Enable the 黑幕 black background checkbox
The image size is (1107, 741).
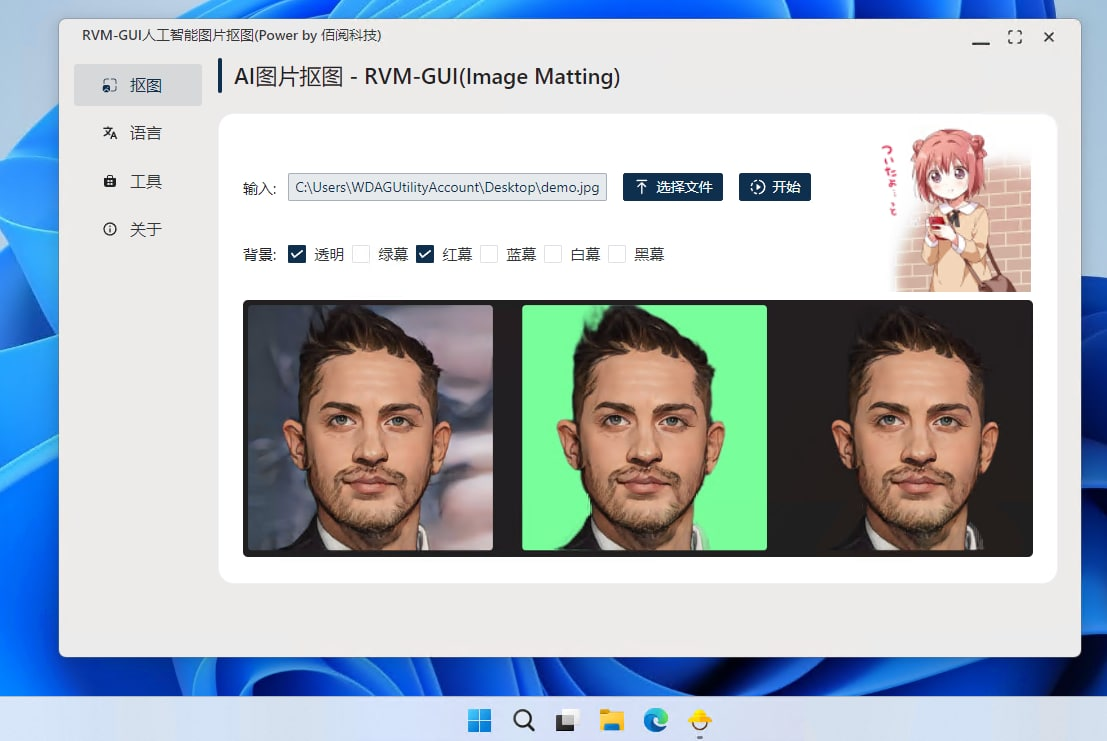(x=617, y=254)
